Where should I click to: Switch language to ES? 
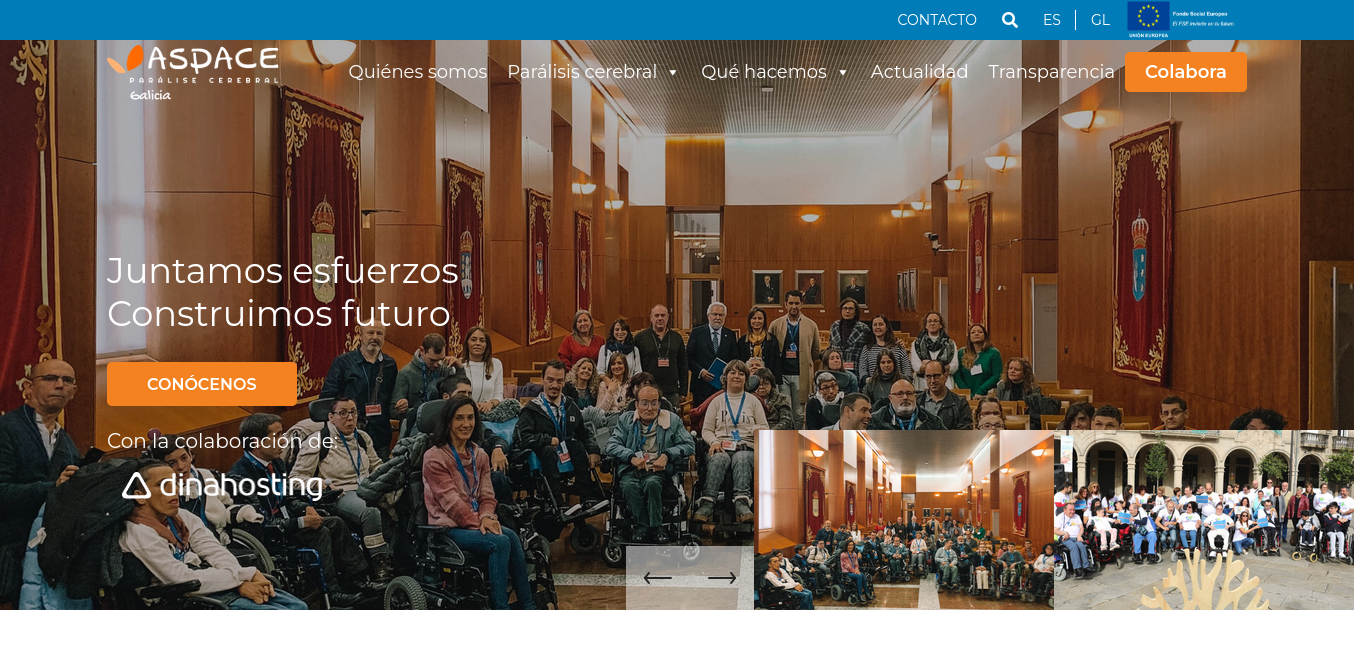pos(1052,20)
